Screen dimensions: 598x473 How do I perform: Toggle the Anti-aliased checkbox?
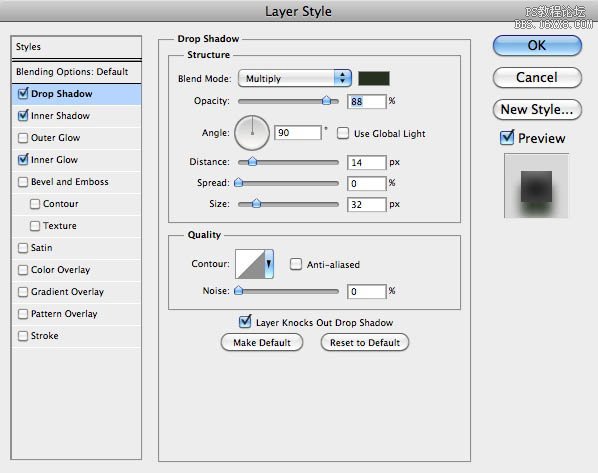coord(296,264)
